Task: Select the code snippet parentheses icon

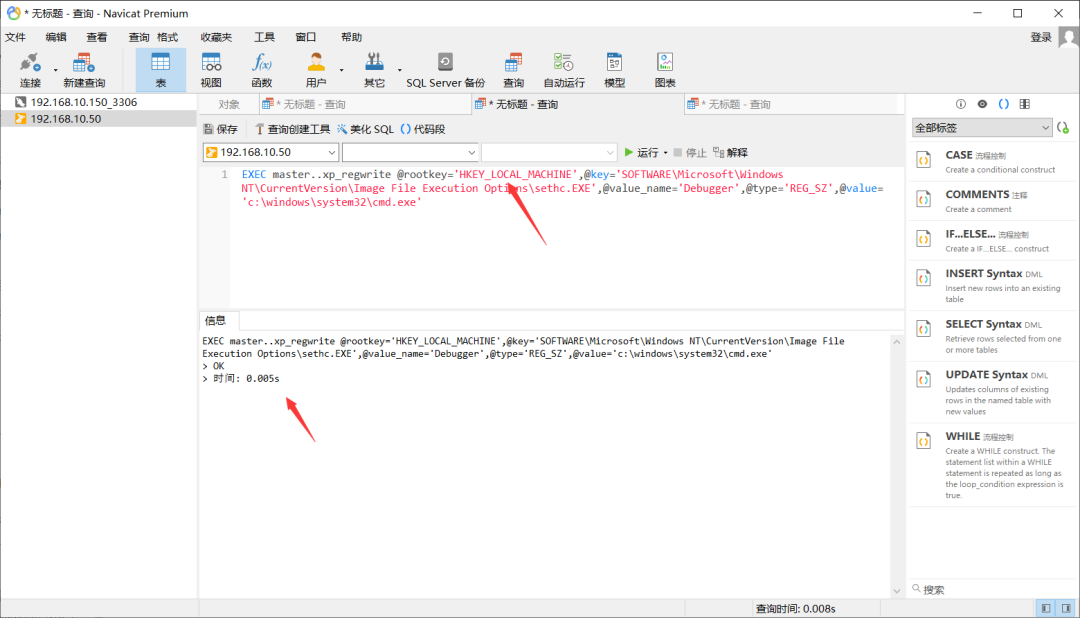Action: (1004, 104)
